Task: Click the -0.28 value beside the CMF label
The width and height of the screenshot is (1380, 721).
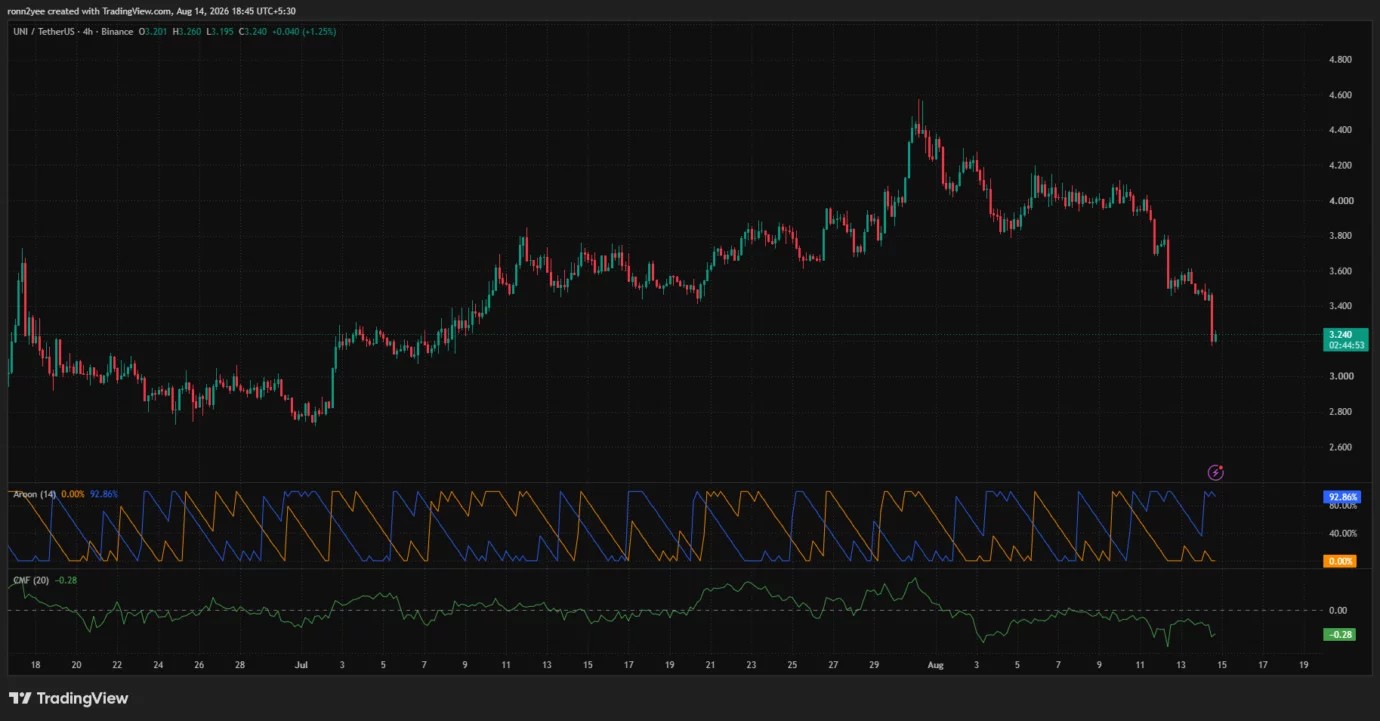Action: coord(65,580)
